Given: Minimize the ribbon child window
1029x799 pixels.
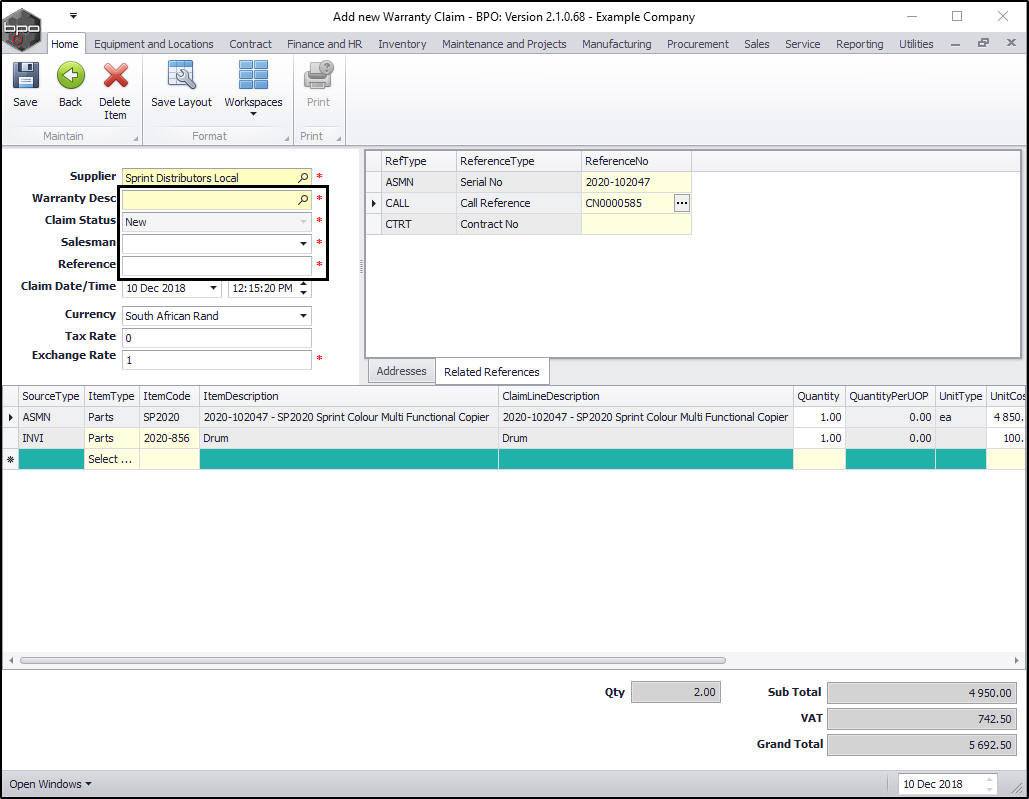Looking at the screenshot, I should [x=956, y=44].
